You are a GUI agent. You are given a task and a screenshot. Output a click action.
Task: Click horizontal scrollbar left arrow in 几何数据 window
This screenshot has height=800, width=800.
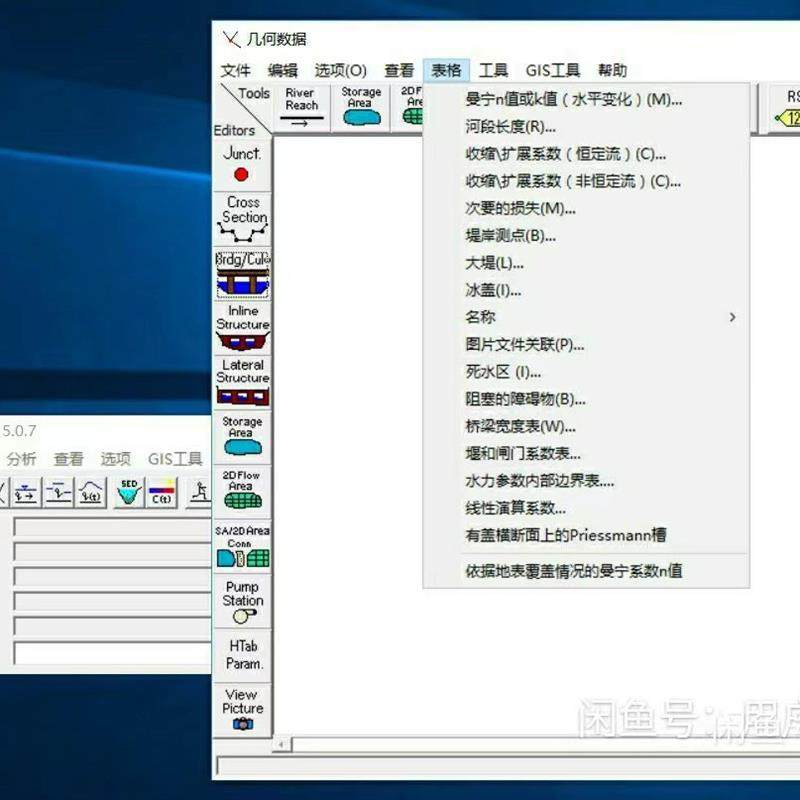pyautogui.click(x=281, y=744)
